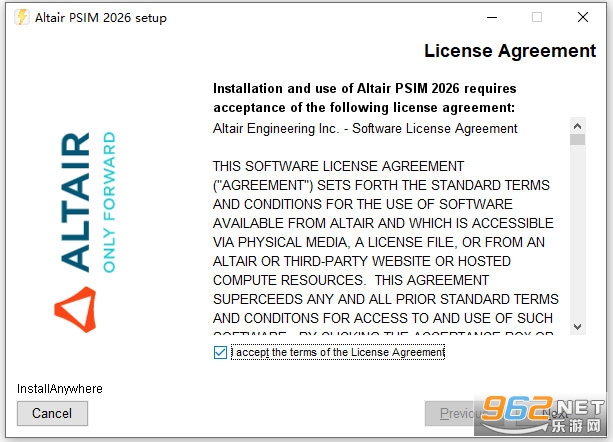Click the Cancel button
The image size is (613, 442).
coord(52,413)
